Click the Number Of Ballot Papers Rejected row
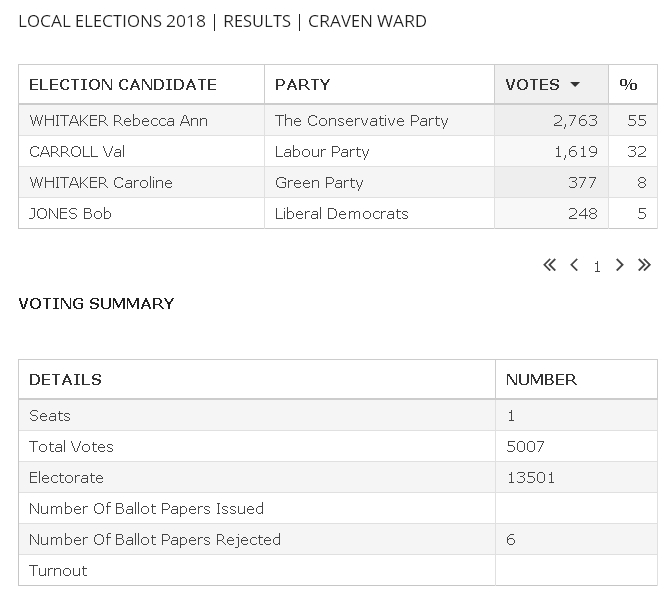 coord(155,540)
